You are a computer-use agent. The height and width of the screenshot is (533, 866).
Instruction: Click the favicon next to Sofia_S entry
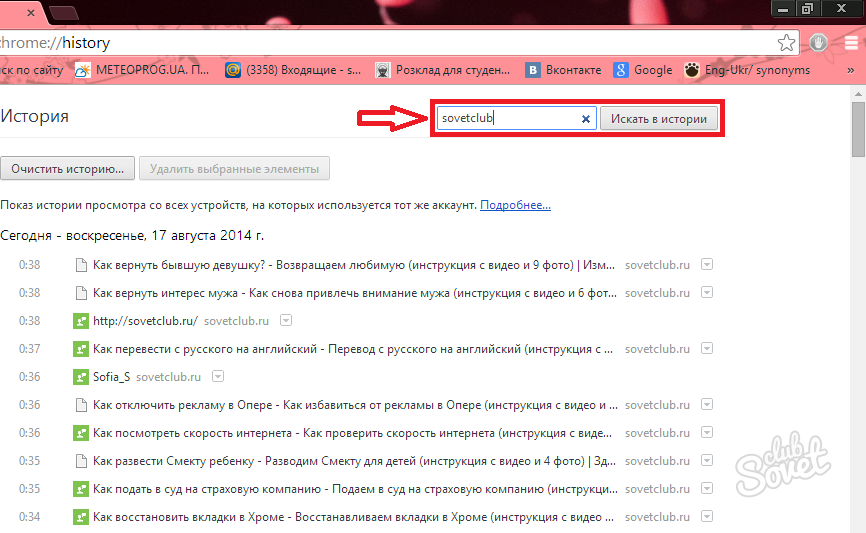click(x=81, y=377)
